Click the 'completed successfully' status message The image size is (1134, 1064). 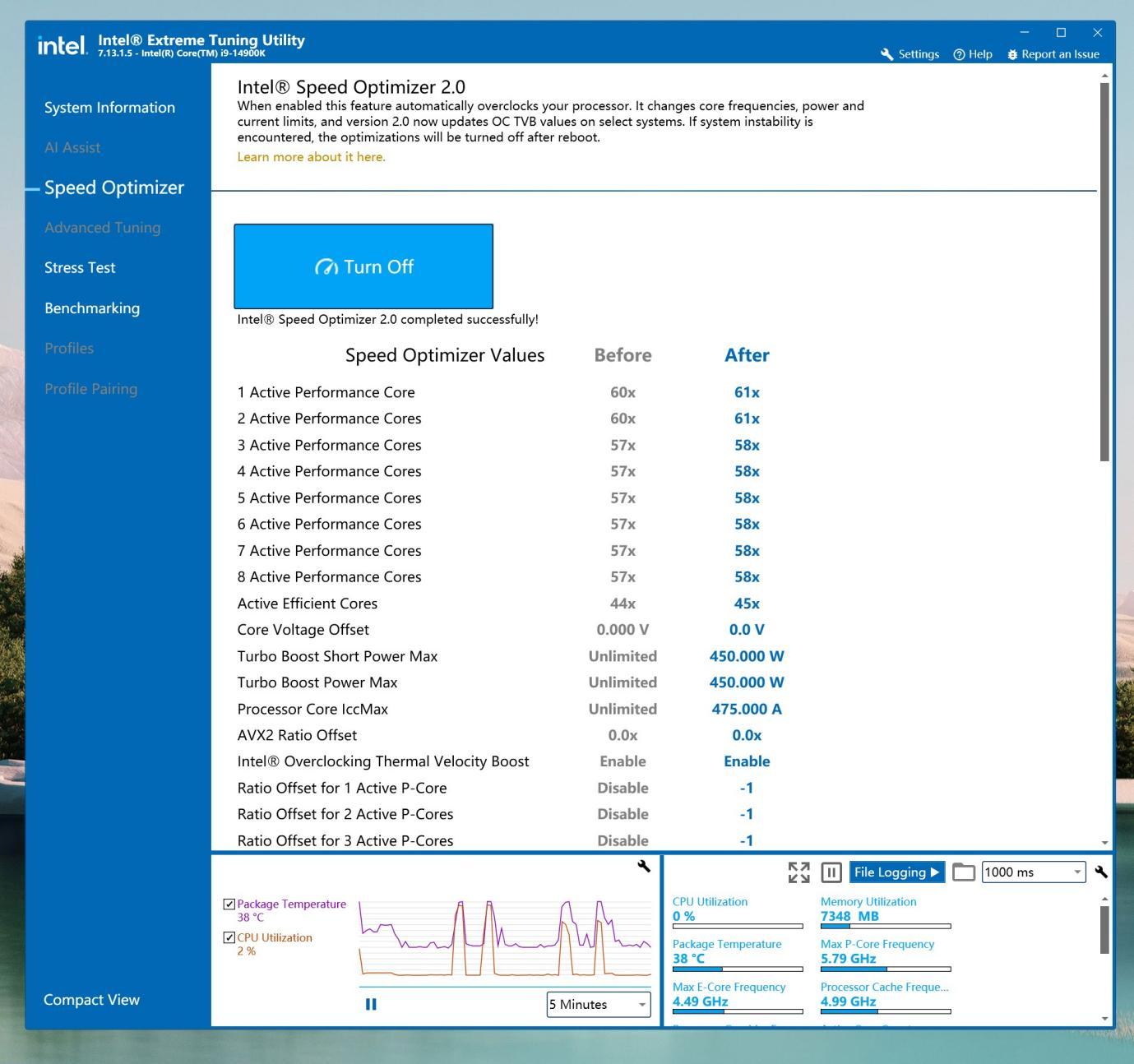(x=388, y=319)
